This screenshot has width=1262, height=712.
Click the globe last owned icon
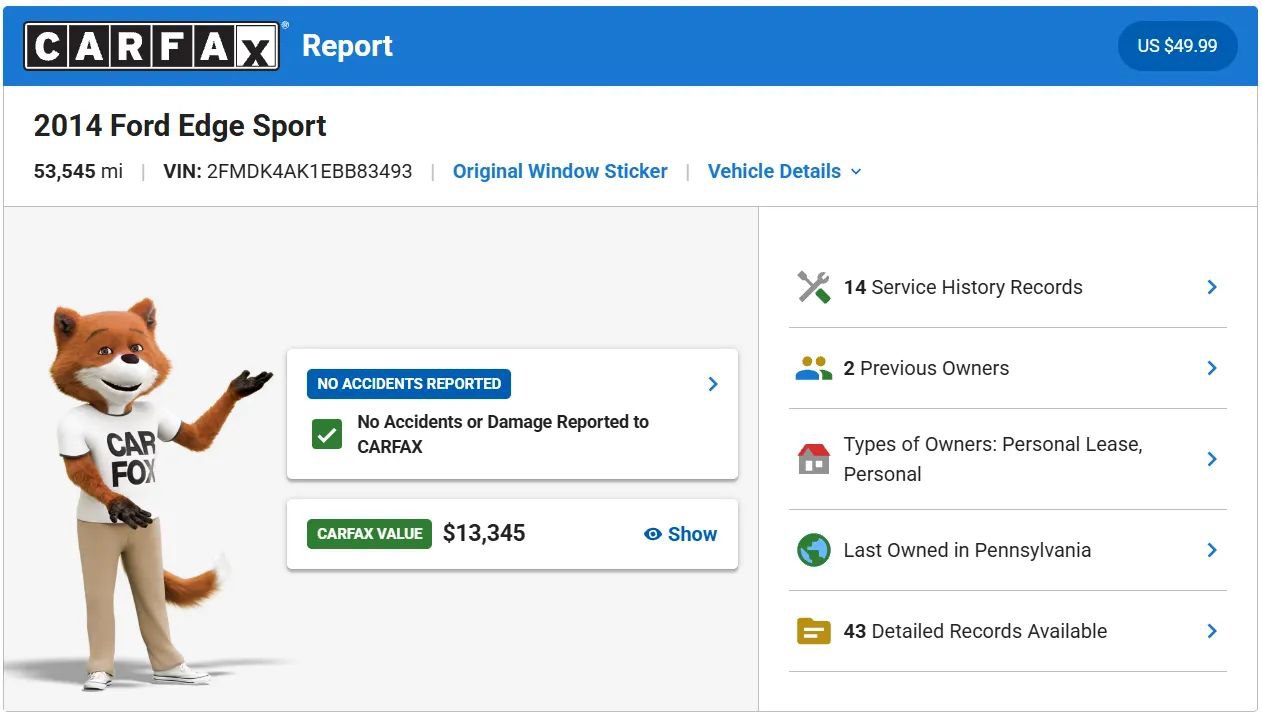[x=814, y=550]
